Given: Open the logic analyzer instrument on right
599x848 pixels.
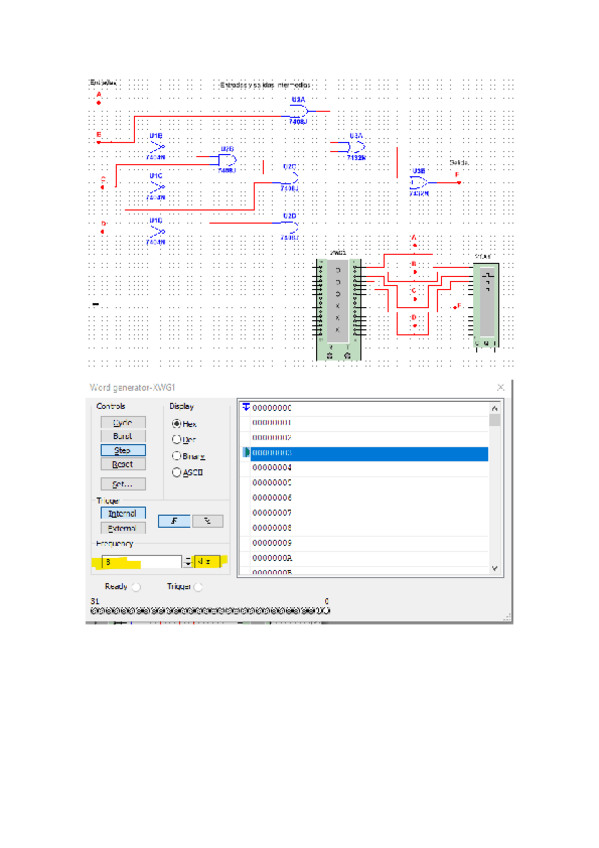Looking at the screenshot, I should pyautogui.click(x=485, y=304).
